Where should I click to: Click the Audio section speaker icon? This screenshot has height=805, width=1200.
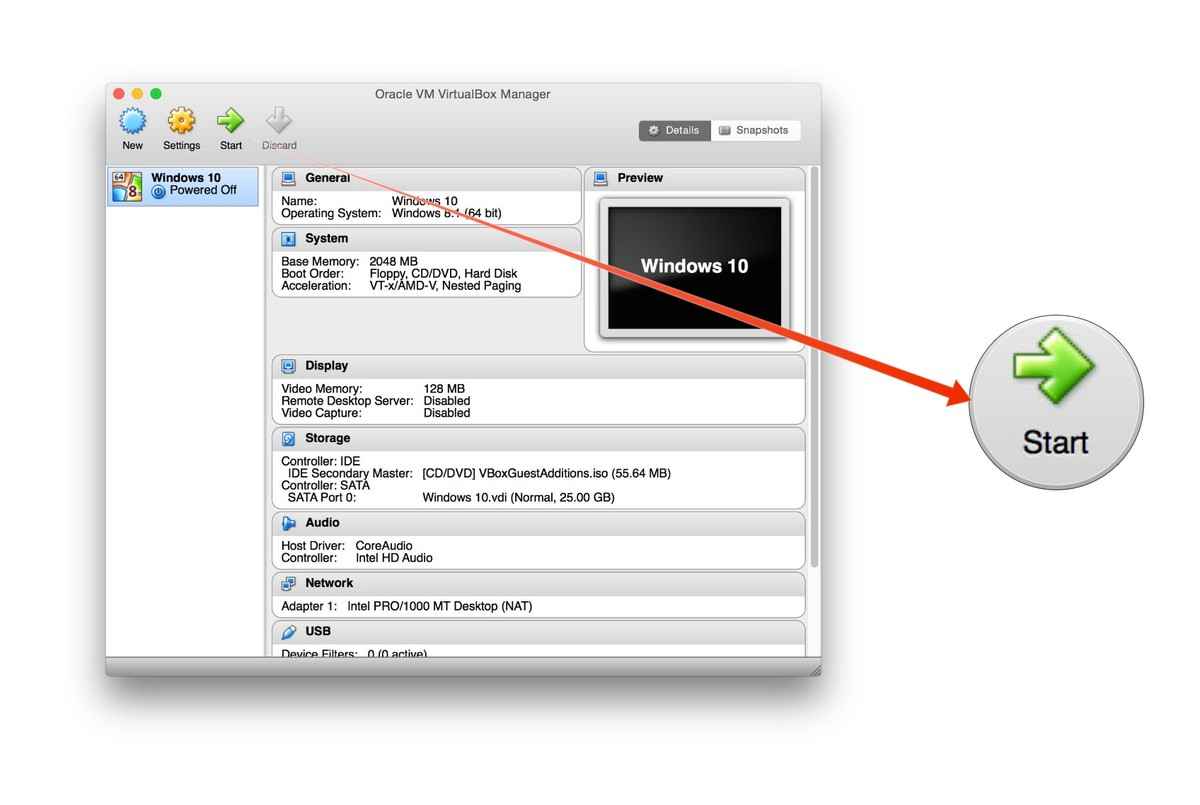tap(289, 523)
